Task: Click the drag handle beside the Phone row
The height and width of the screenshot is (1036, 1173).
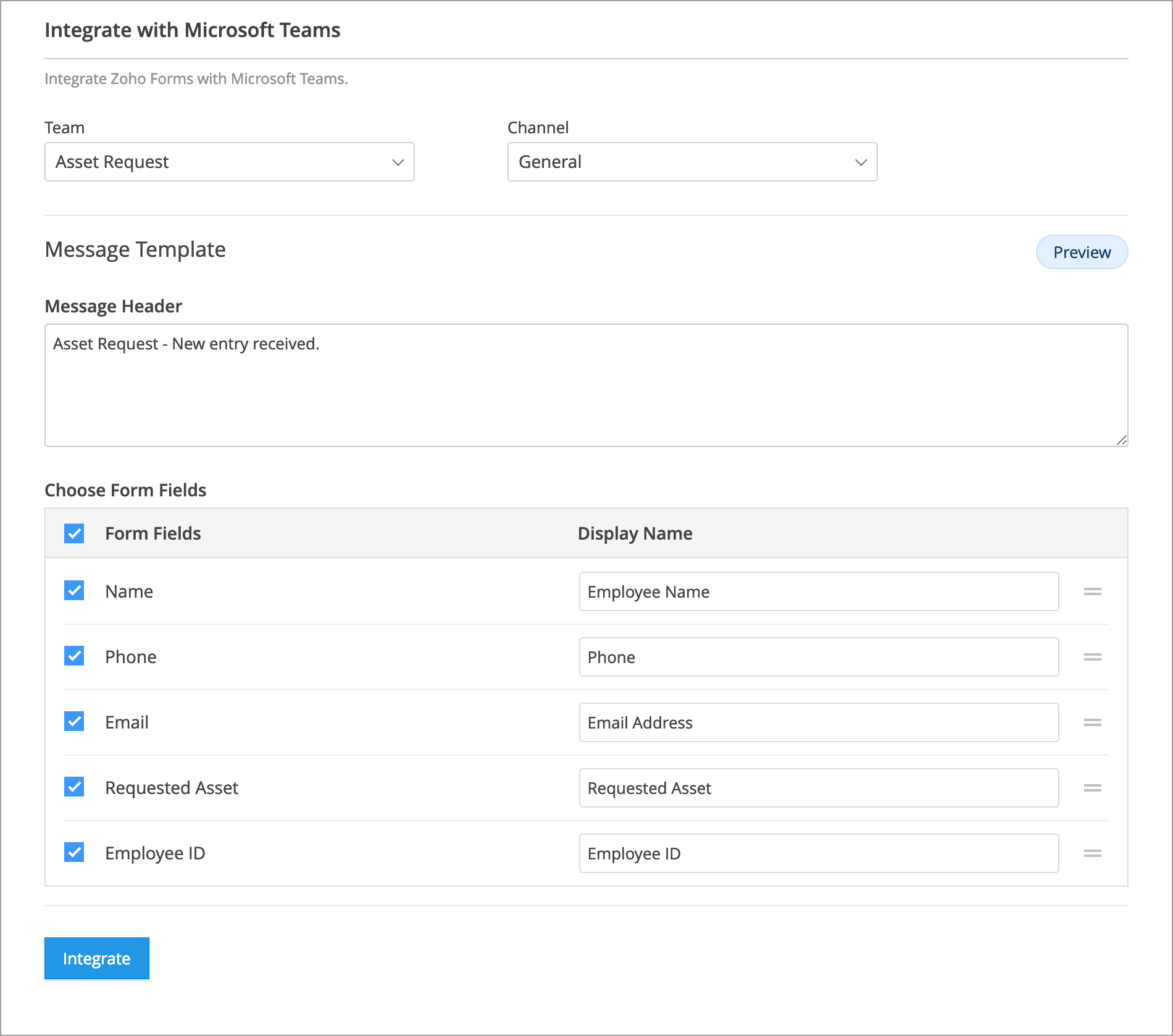Action: point(1093,657)
